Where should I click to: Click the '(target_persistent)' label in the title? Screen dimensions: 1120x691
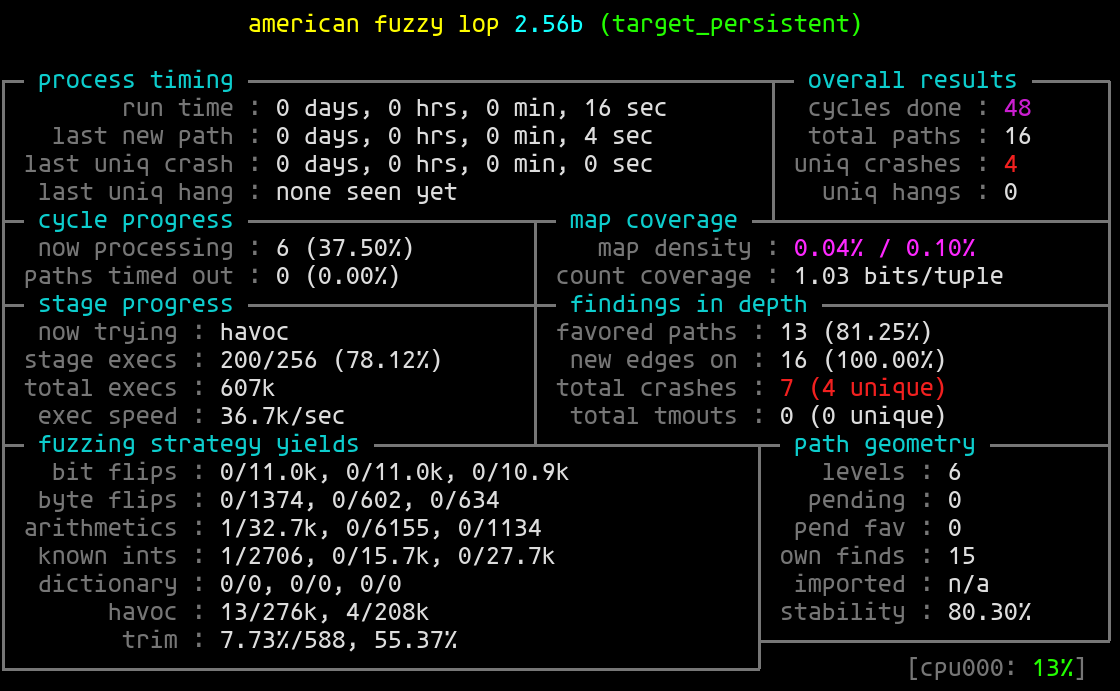click(x=731, y=24)
